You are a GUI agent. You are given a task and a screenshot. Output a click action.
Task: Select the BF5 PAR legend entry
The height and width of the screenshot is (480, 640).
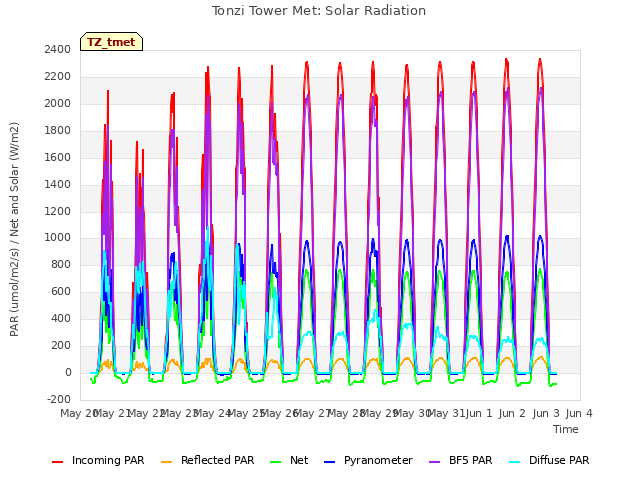click(x=460, y=460)
